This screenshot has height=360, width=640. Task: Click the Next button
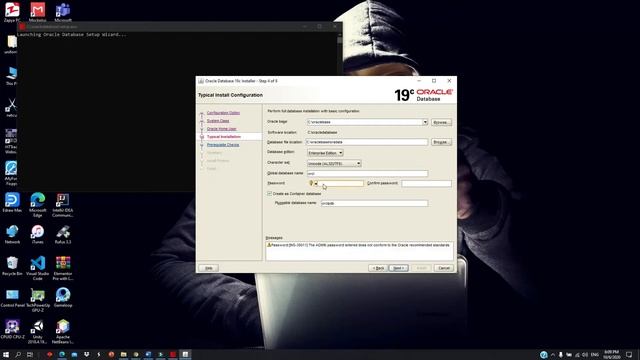tap(398, 268)
